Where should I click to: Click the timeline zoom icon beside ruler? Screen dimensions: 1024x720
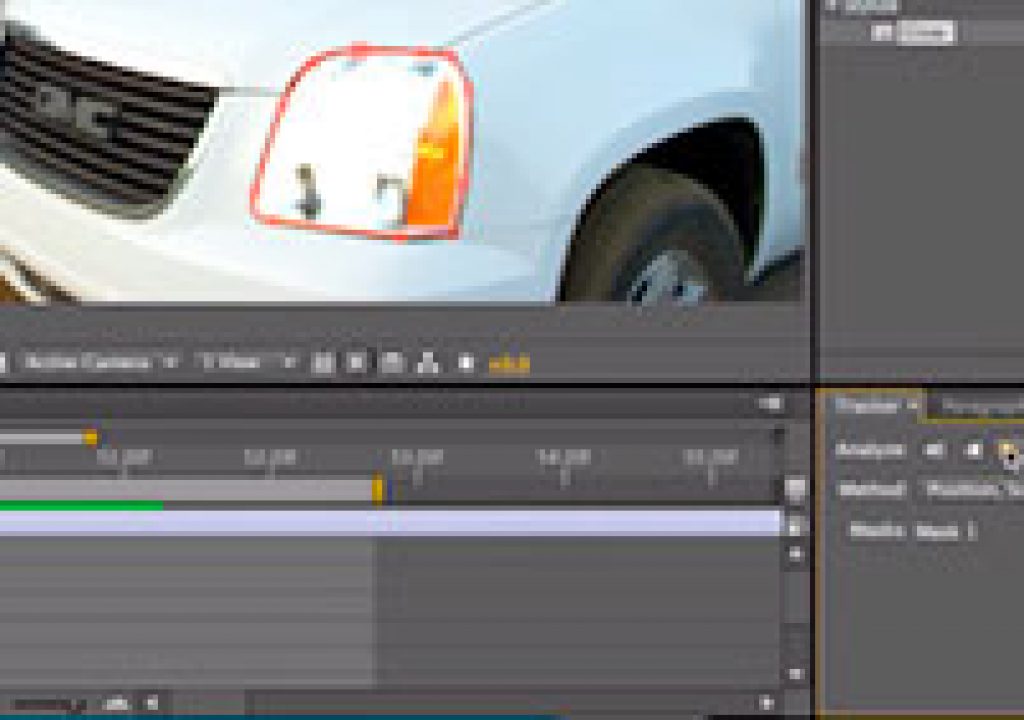795,488
